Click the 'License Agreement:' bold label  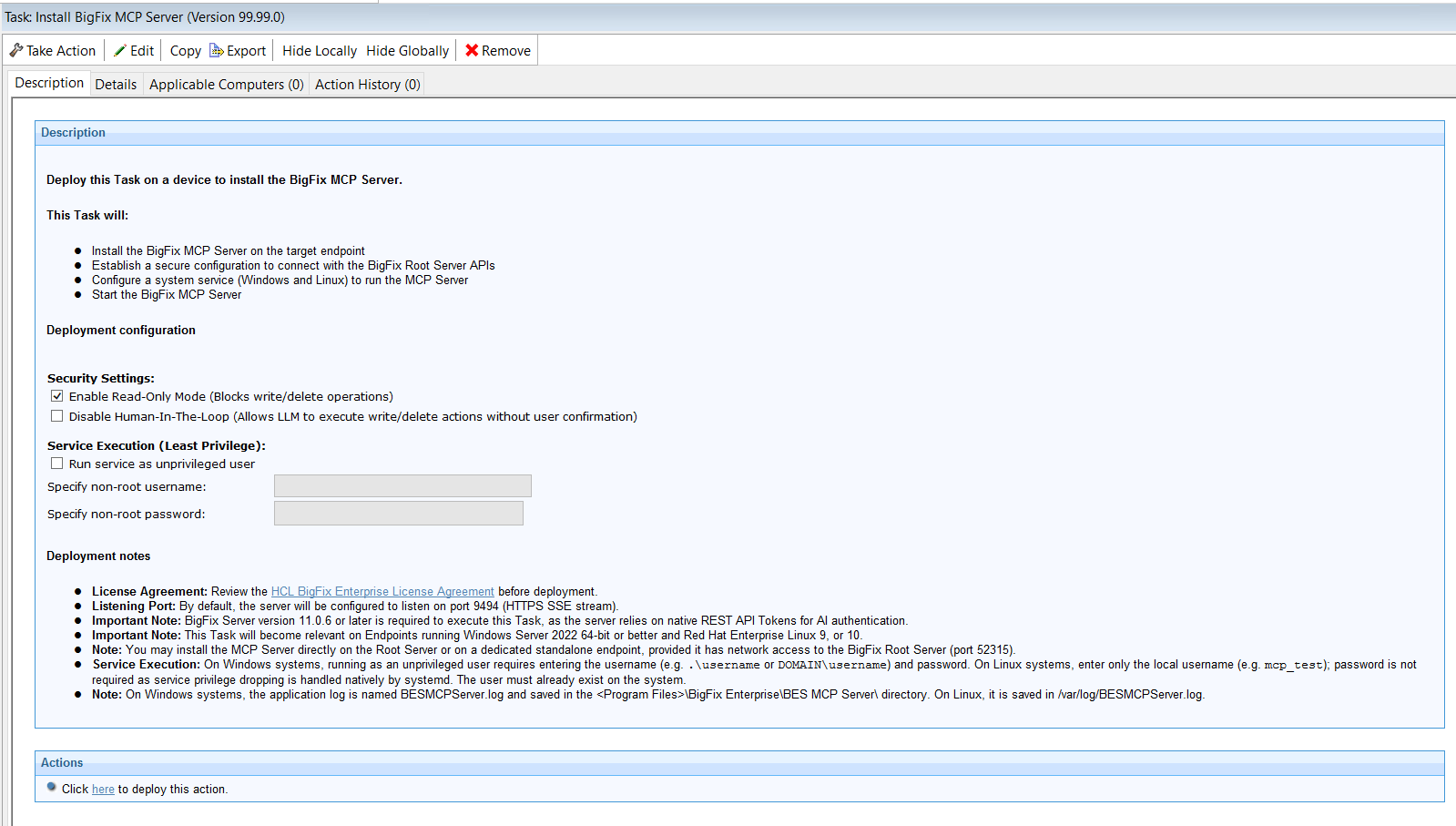149,592
